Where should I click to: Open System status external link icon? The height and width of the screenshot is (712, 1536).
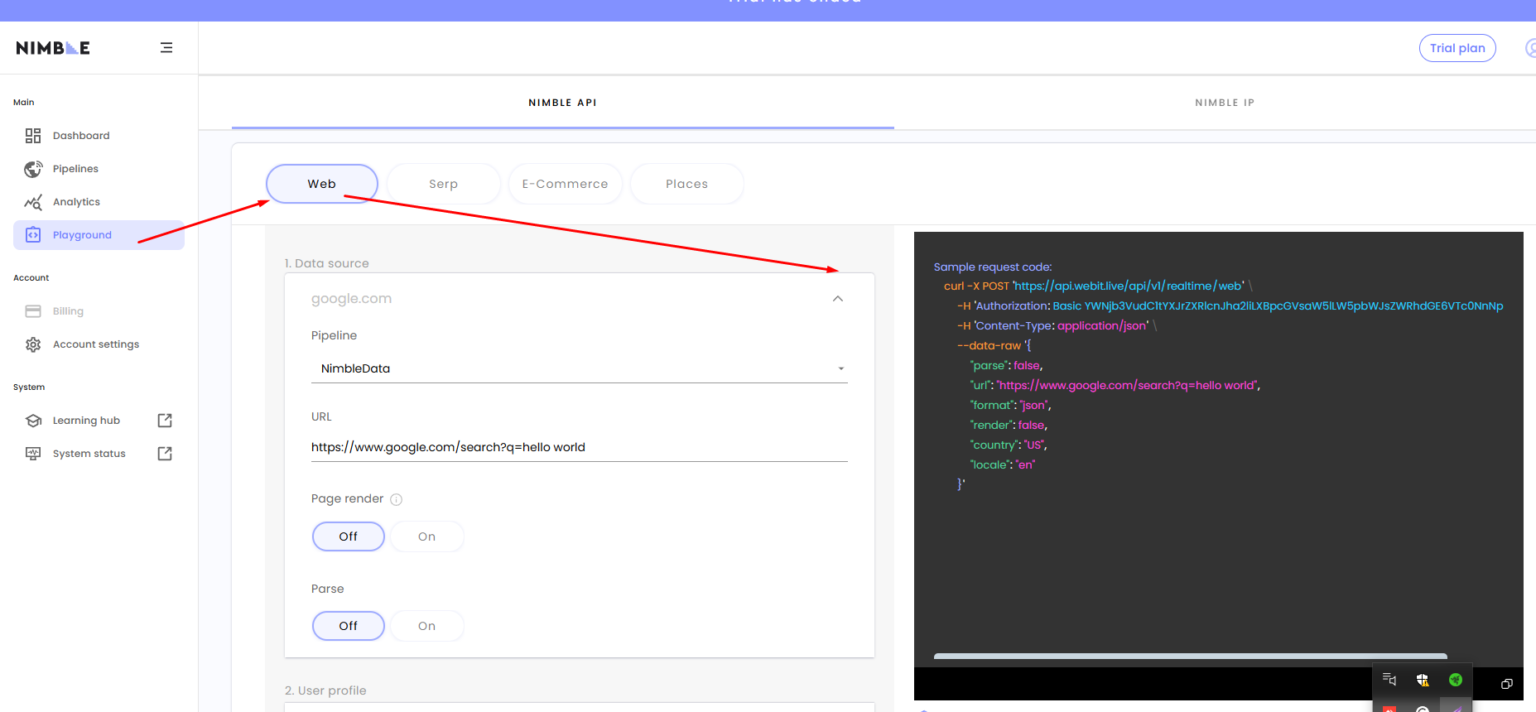(x=165, y=454)
